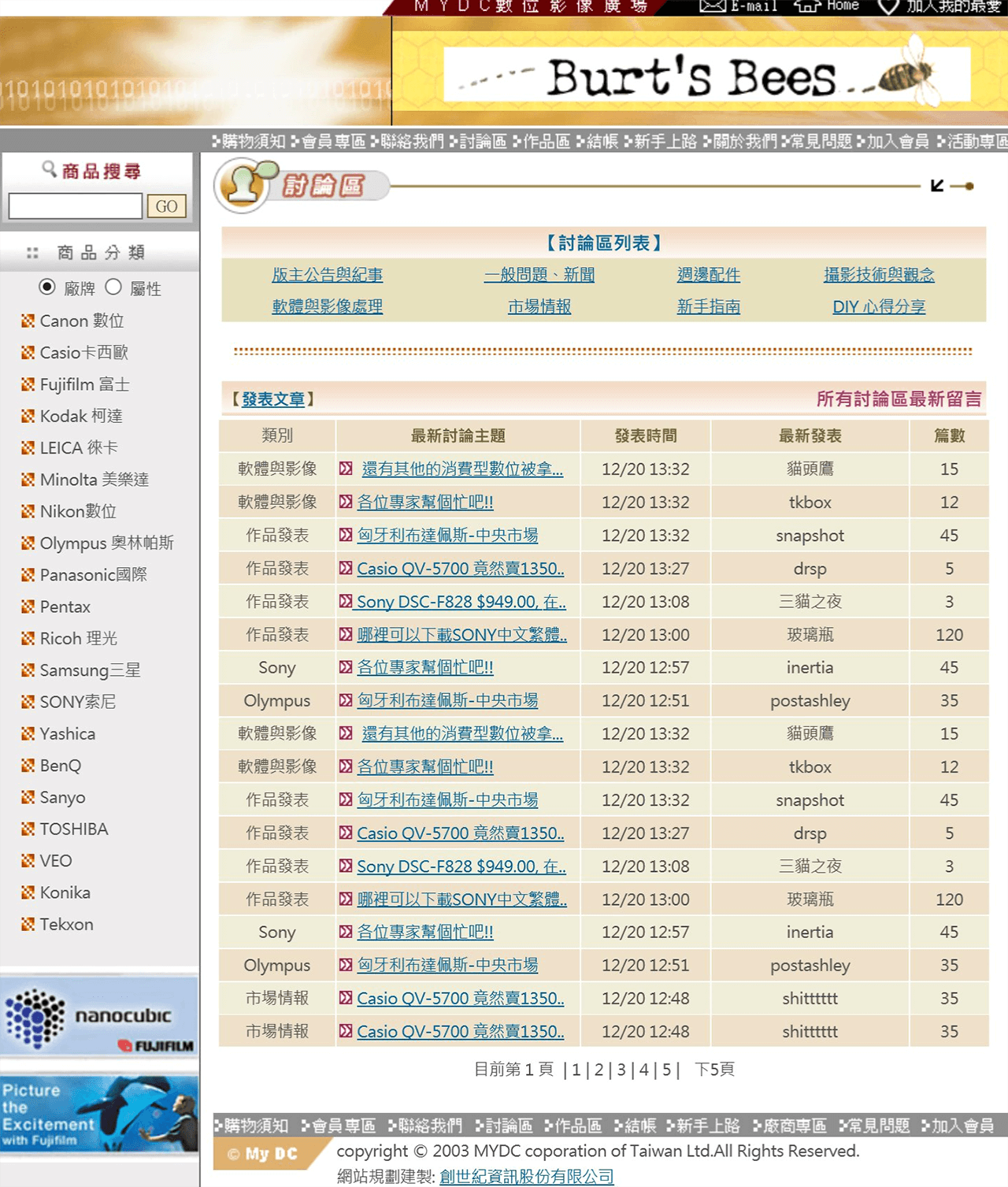Open 創世紀資訊股份有限公司 footer link
This screenshot has width=1008, height=1187.
pyautogui.click(x=527, y=1177)
